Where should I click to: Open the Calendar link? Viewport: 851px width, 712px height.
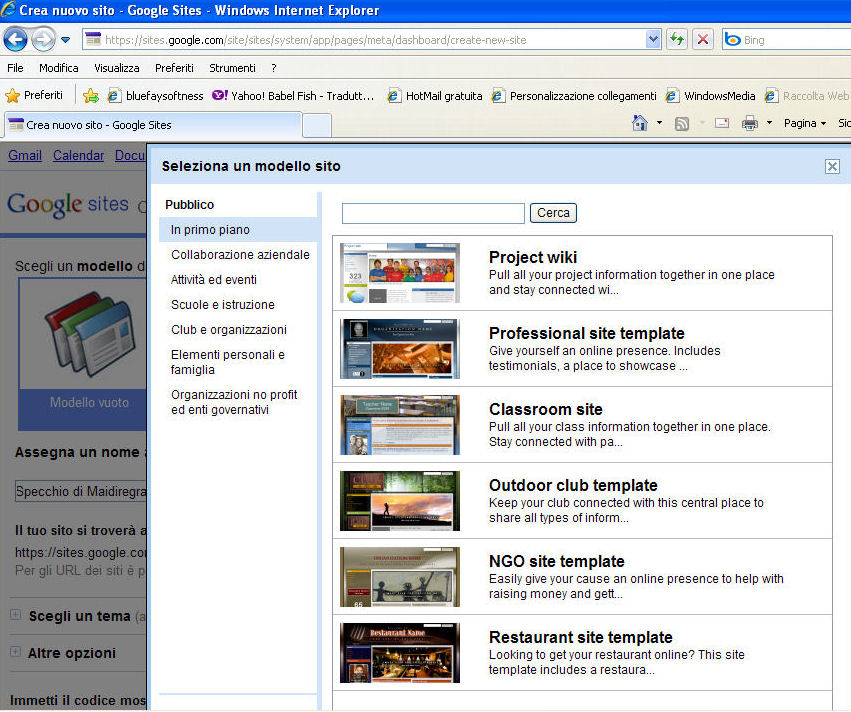pos(79,156)
